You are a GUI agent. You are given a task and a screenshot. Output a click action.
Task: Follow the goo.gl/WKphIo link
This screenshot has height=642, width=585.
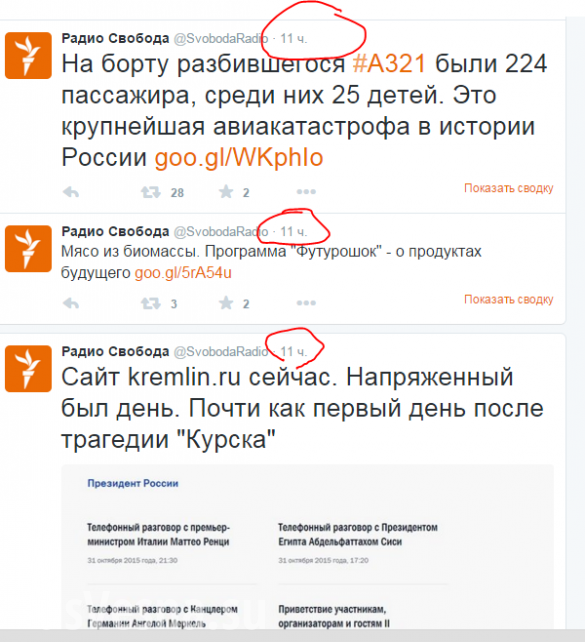pos(239,157)
